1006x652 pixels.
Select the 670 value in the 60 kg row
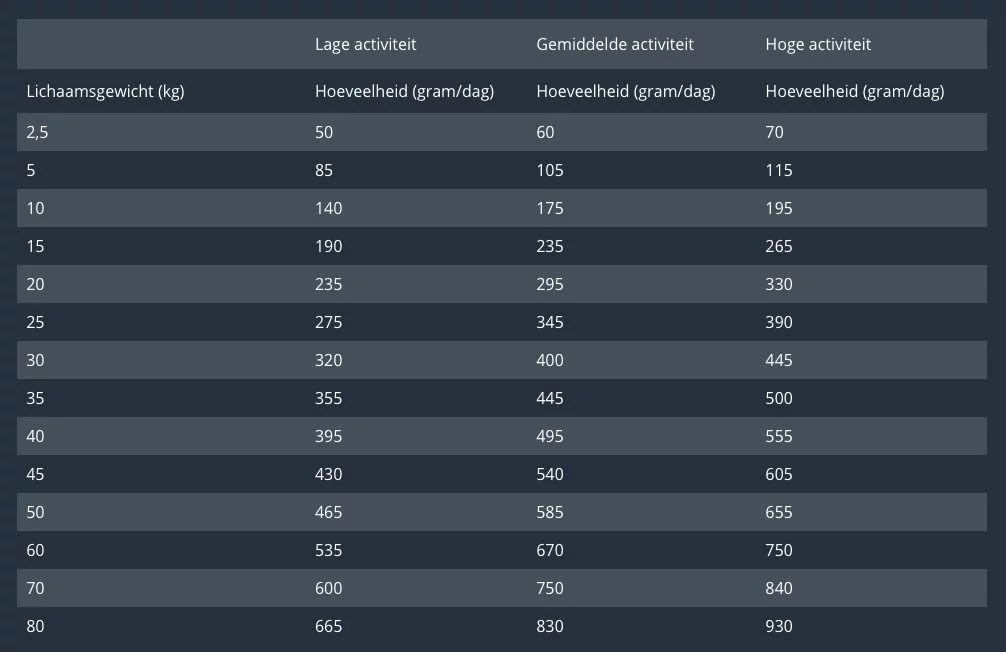pyautogui.click(x=550, y=550)
